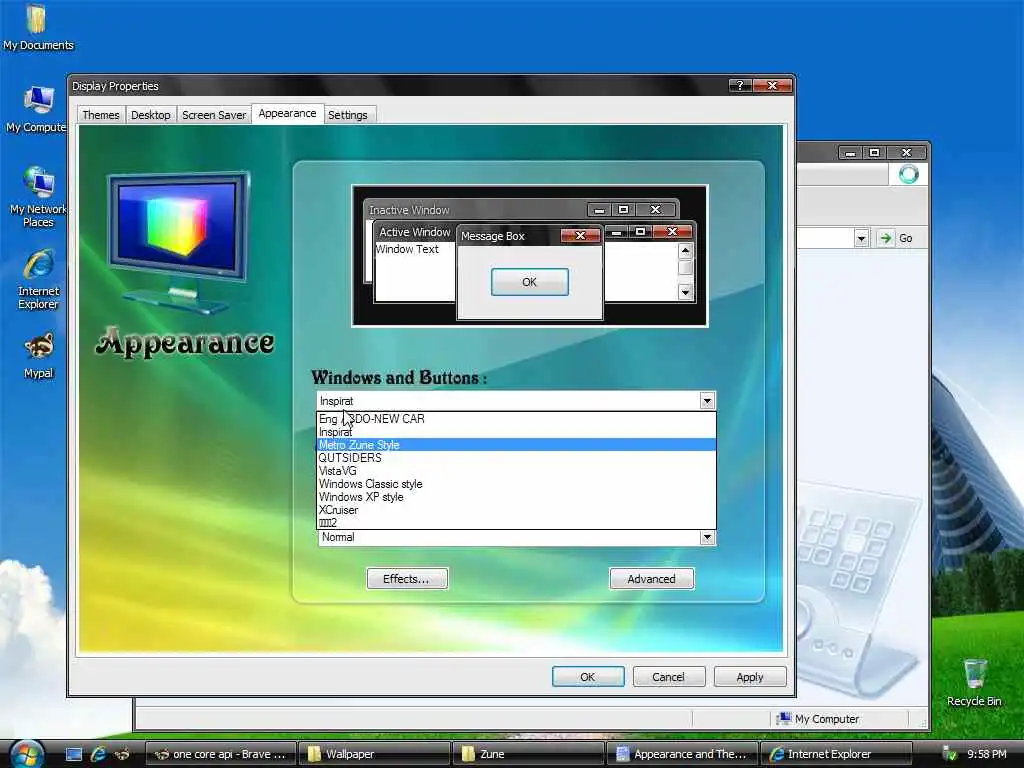Open My Computer desktop icon

tap(37, 108)
